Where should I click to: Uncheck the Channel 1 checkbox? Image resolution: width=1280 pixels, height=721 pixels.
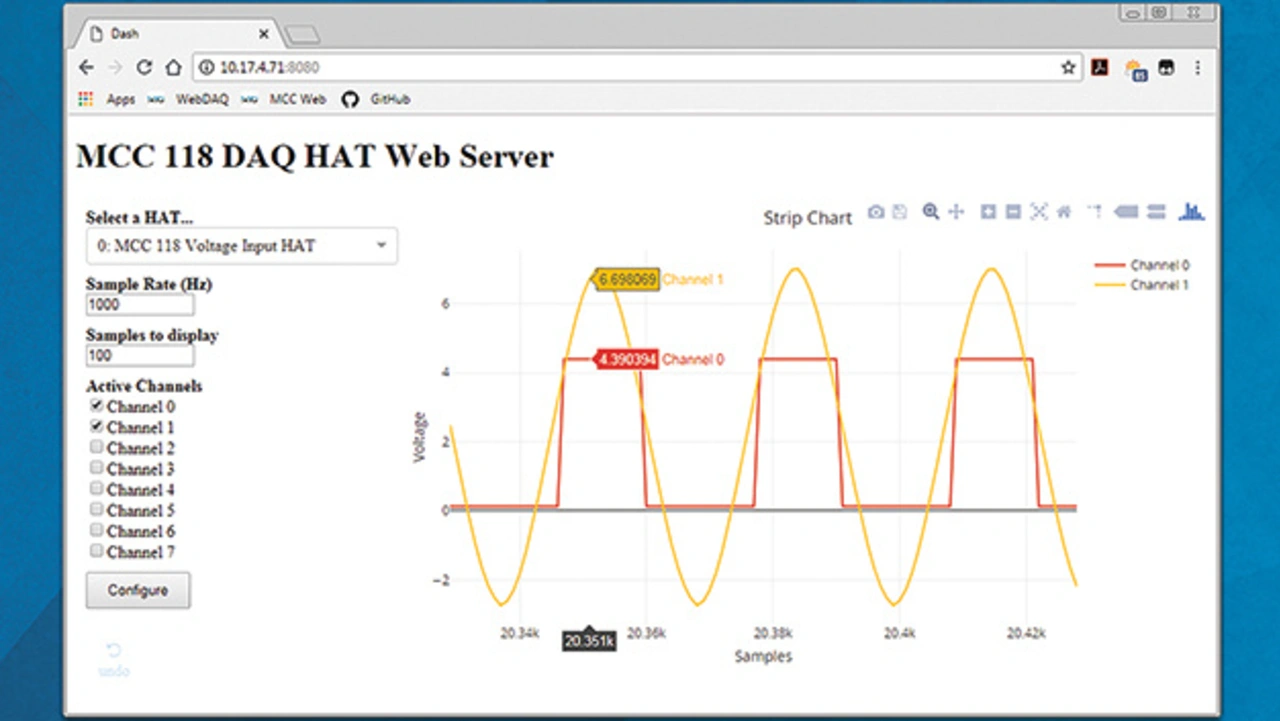[96, 427]
